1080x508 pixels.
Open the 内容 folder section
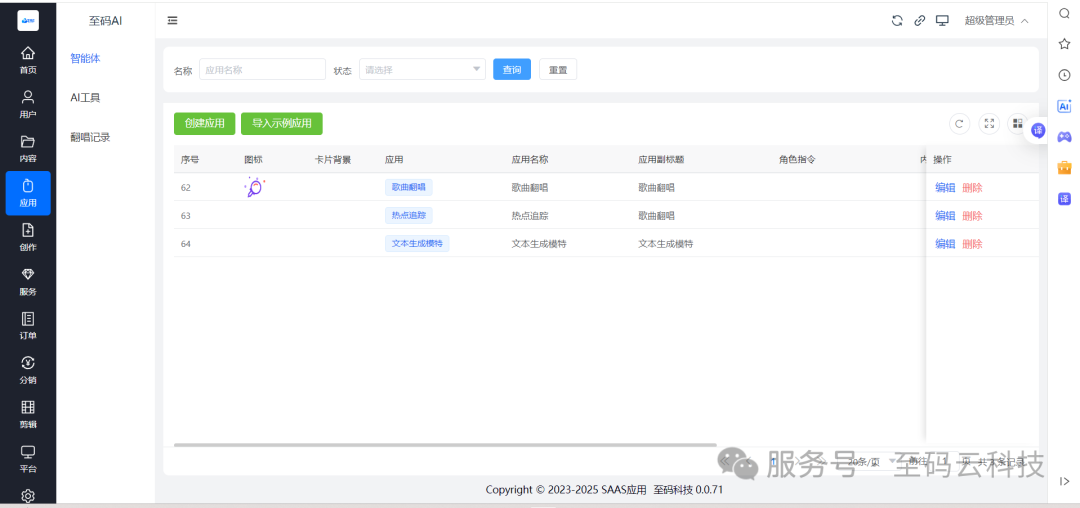(x=28, y=149)
